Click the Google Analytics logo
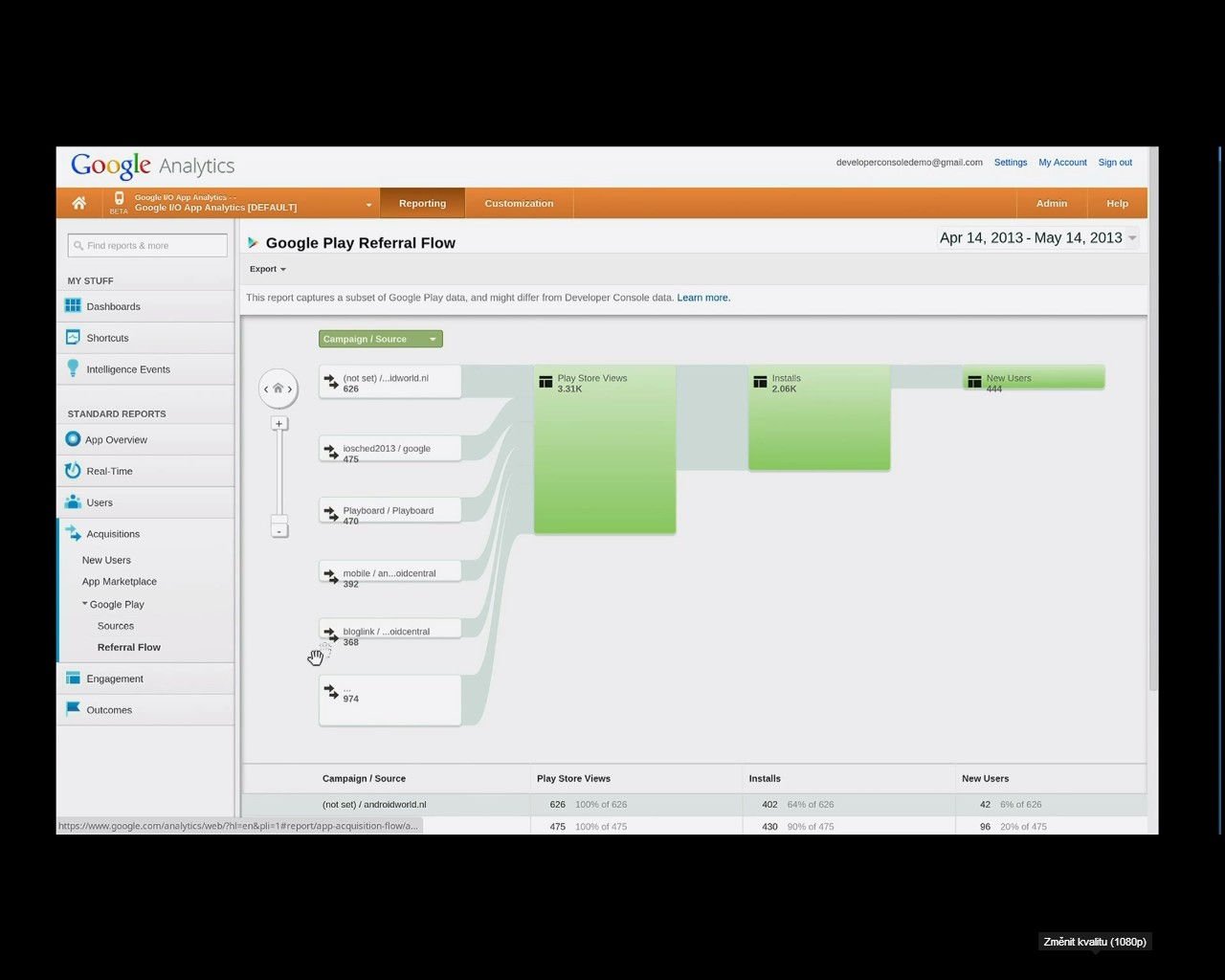Image resolution: width=1225 pixels, height=980 pixels. coord(153,166)
